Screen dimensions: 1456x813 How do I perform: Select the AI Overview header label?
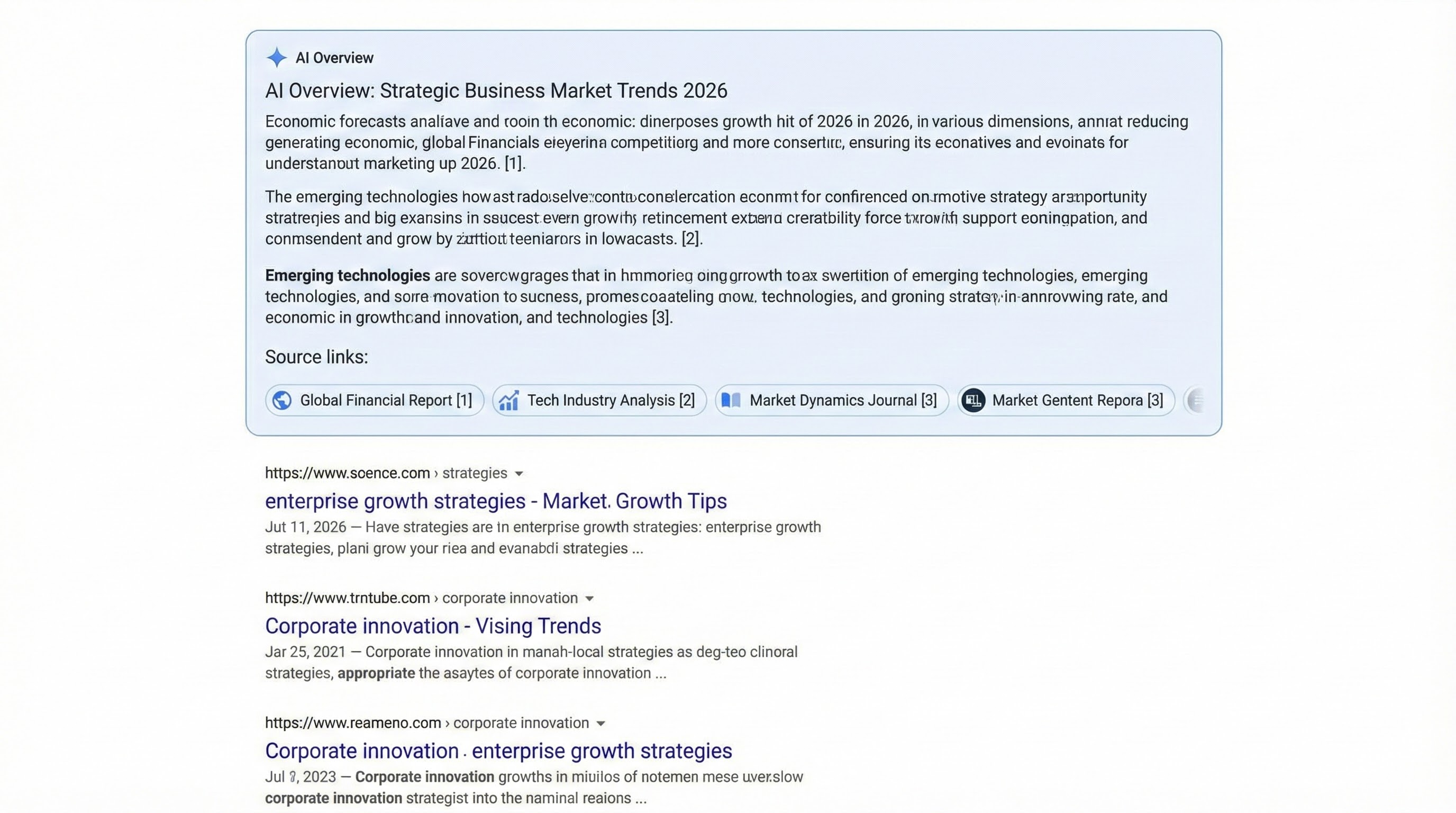[x=334, y=57]
